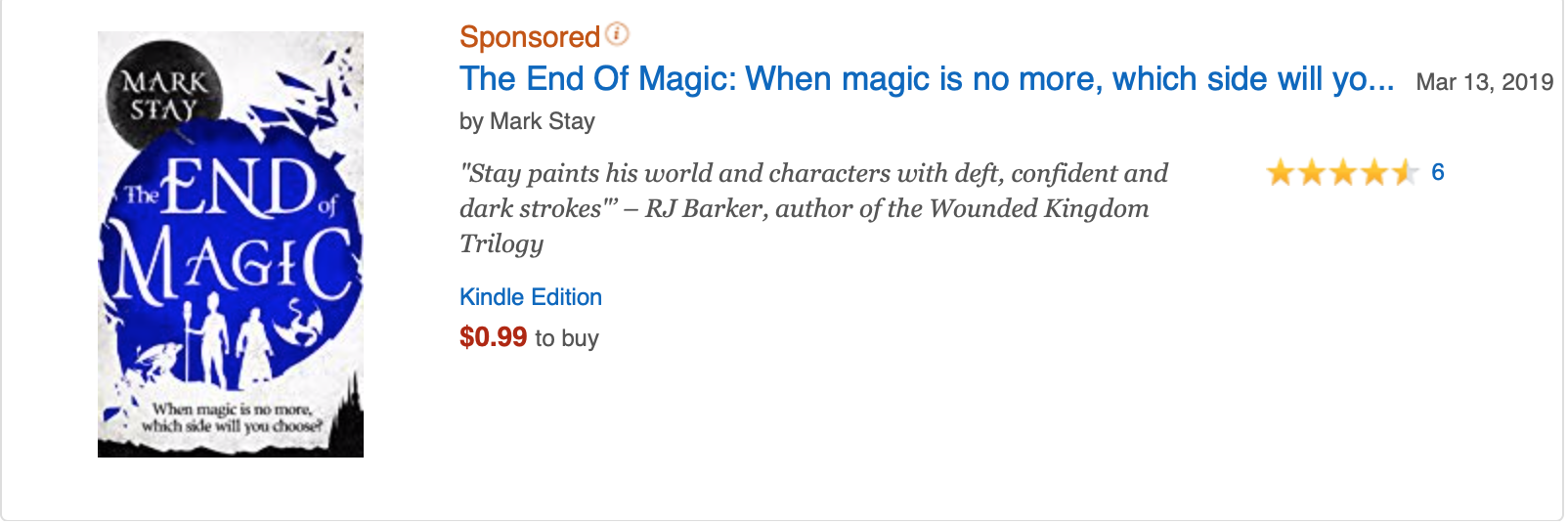Screen dimensions: 1568x524
Task: Click the Mar 13, 2019 publication date
Action: 1484,82
